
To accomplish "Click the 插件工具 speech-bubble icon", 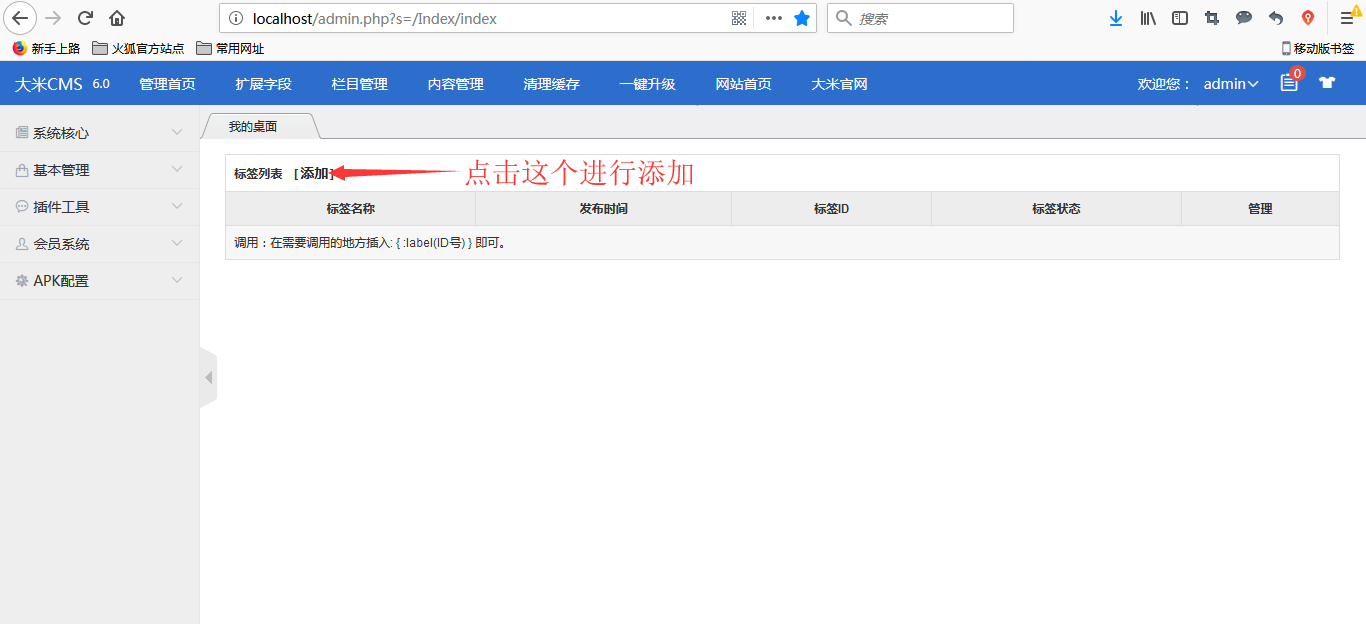I will [22, 207].
